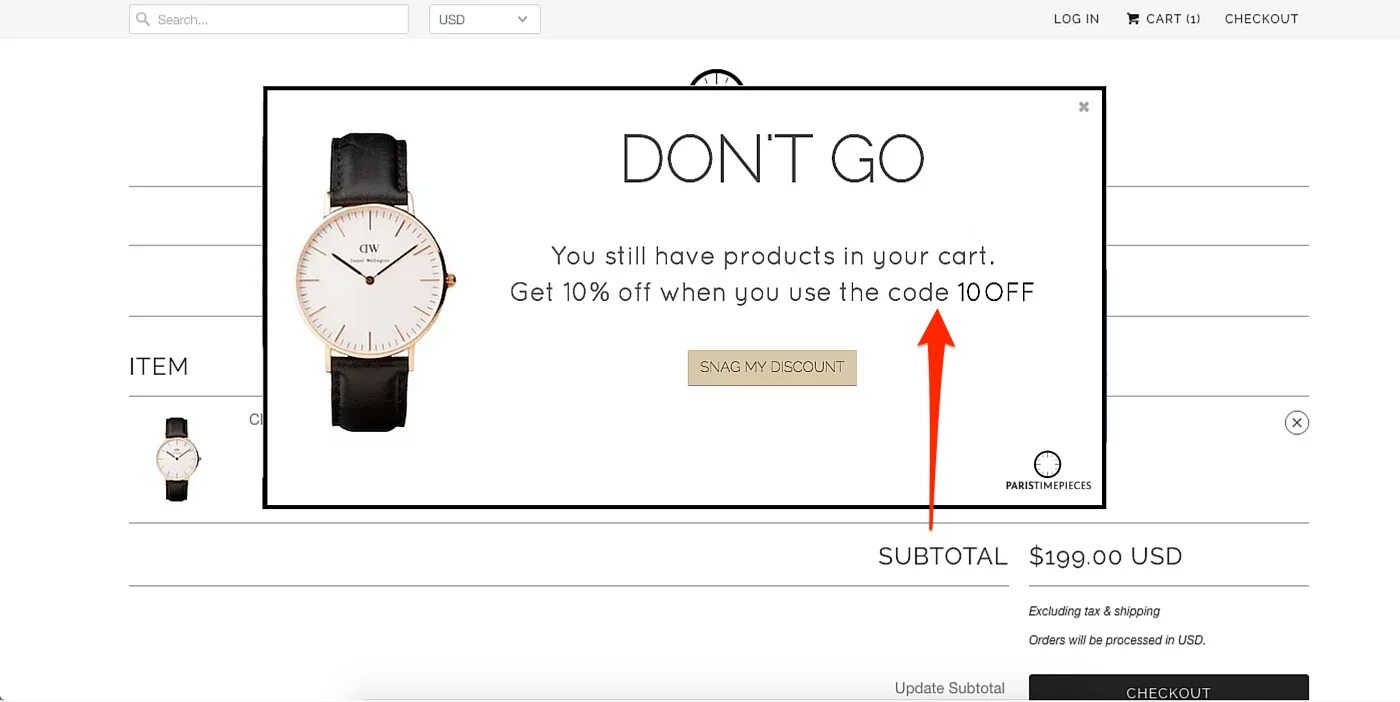The width and height of the screenshot is (1400, 702).
Task: Click the search magnifier icon
Action: [143, 19]
